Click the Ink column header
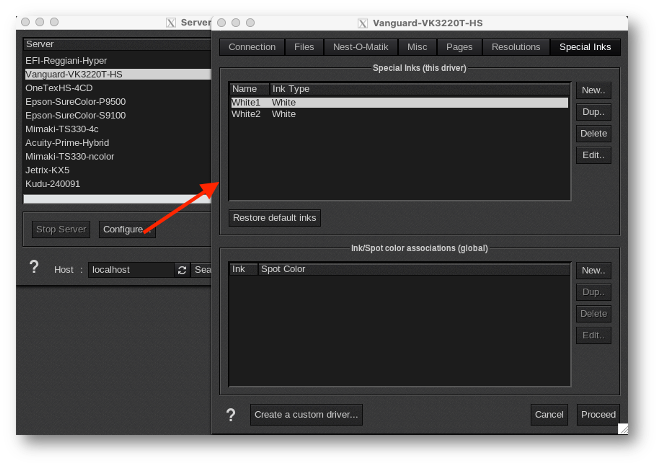Image resolution: width=659 pixels, height=466 pixels. (x=244, y=269)
